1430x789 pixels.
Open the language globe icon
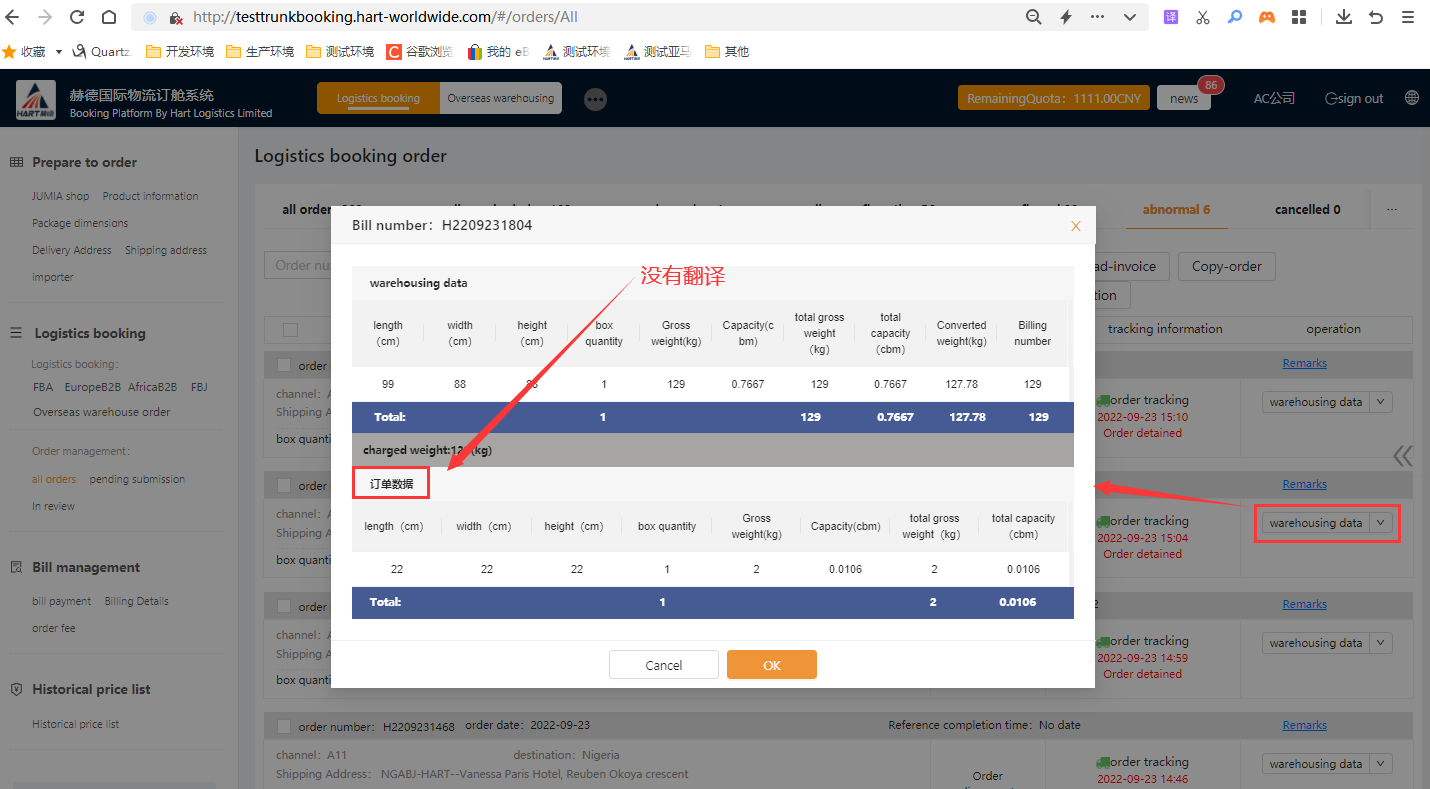click(1412, 98)
